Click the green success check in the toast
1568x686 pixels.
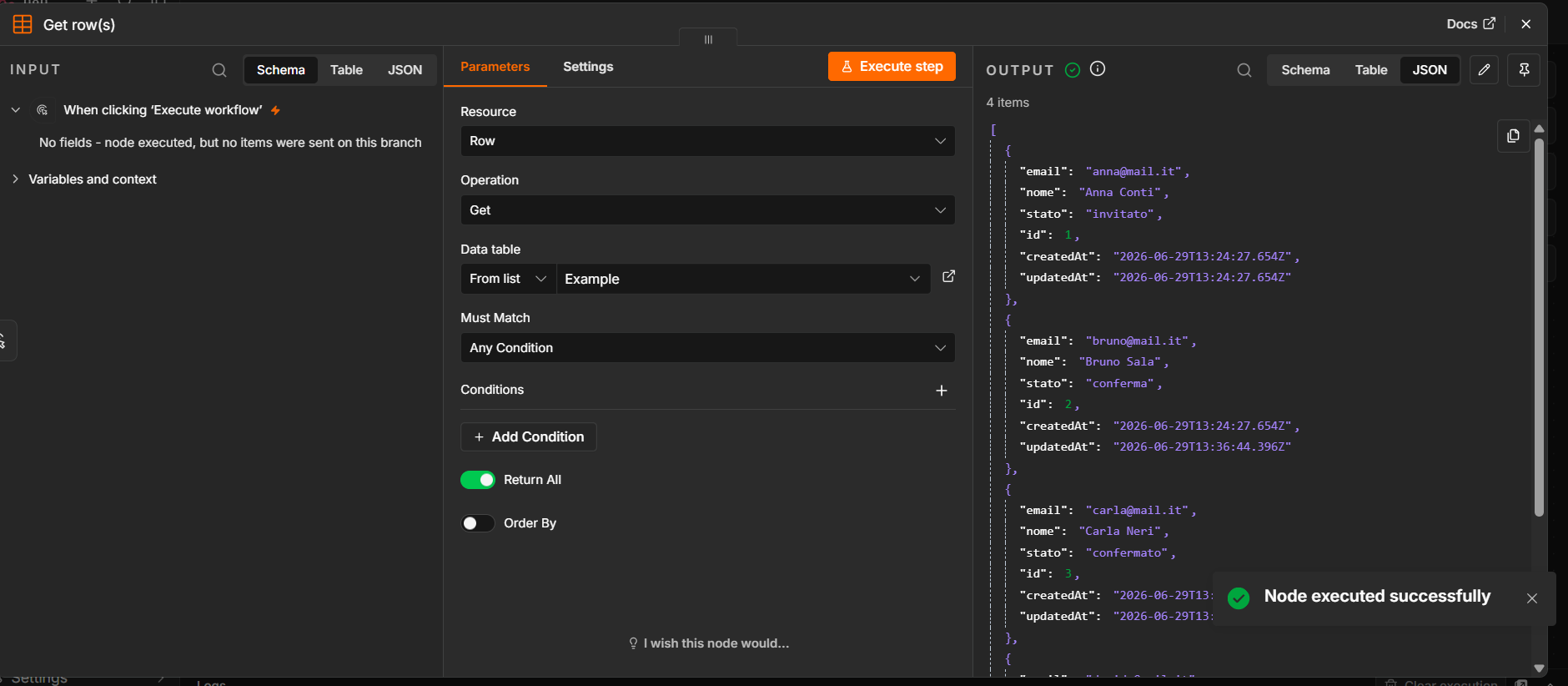(x=1239, y=598)
